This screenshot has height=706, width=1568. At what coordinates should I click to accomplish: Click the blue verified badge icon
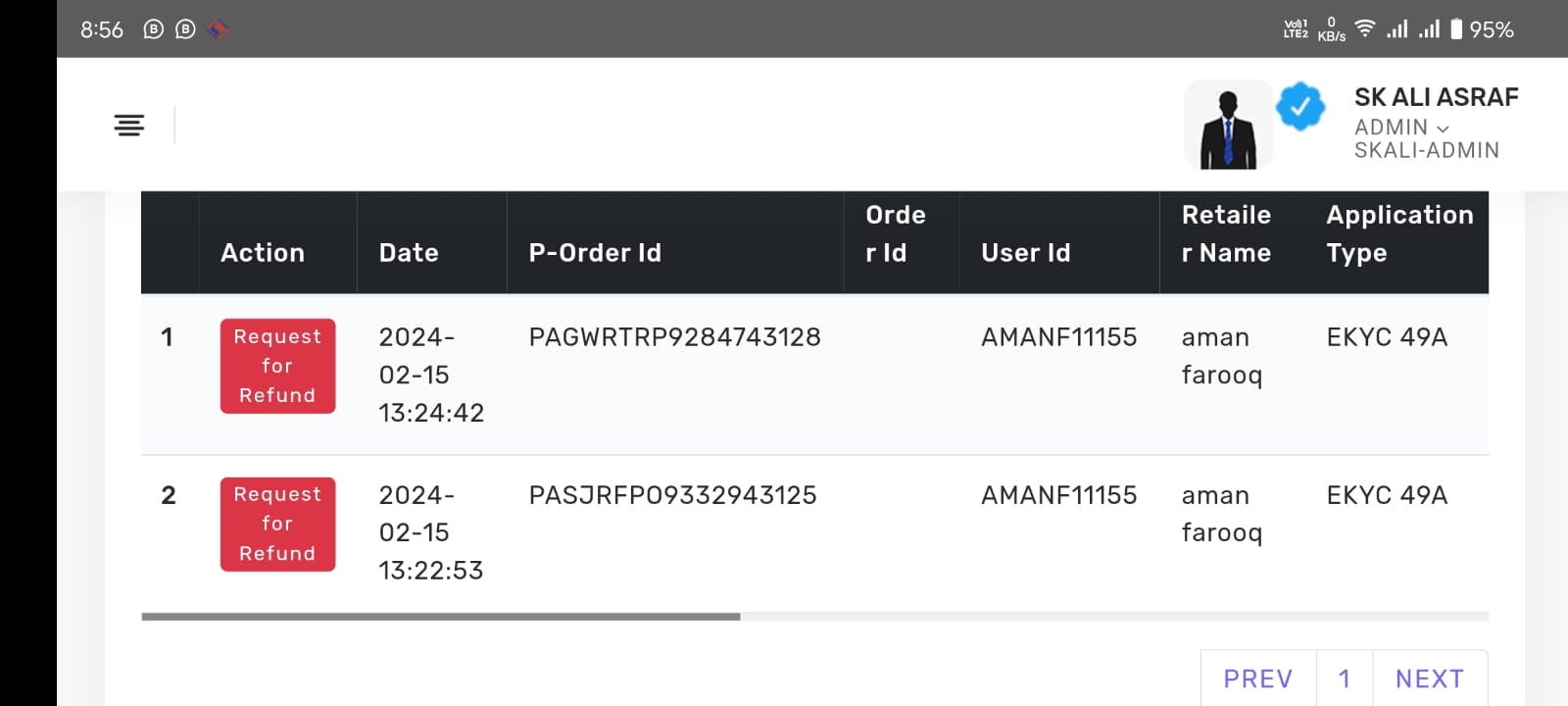pyautogui.click(x=1300, y=107)
